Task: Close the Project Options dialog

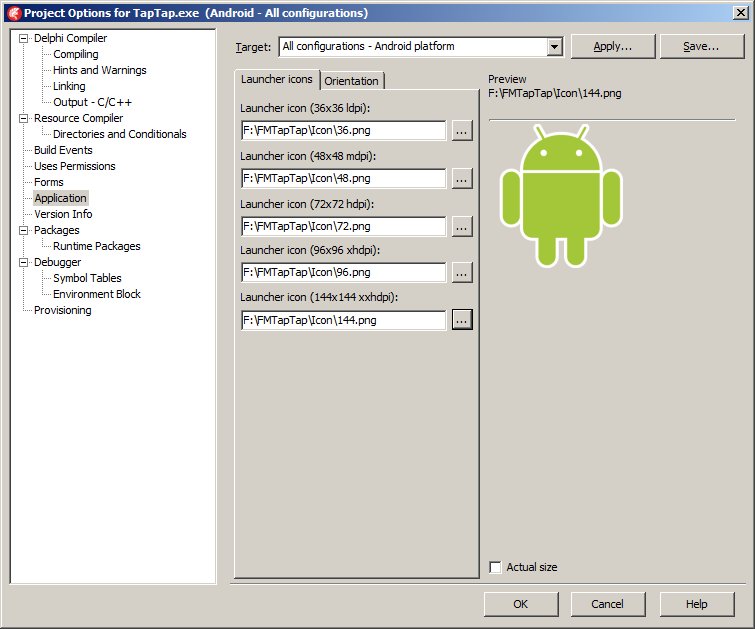Action: 740,13
